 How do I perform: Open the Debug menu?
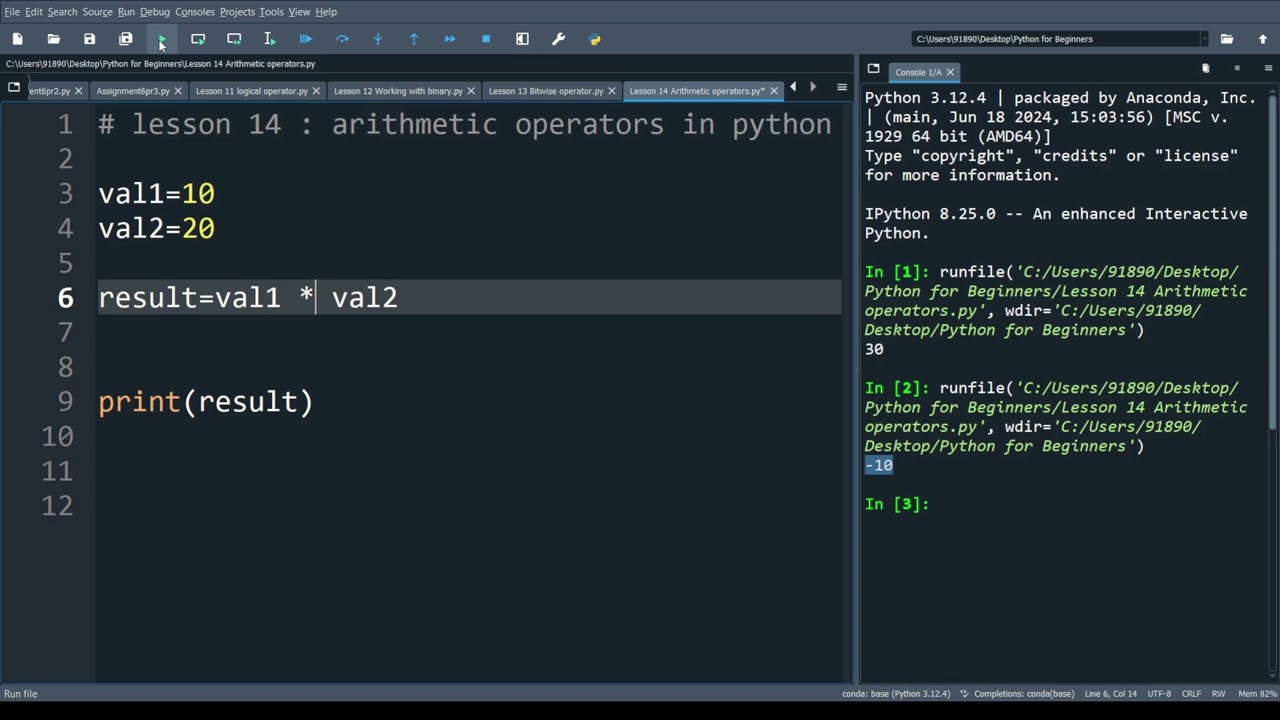[155, 12]
